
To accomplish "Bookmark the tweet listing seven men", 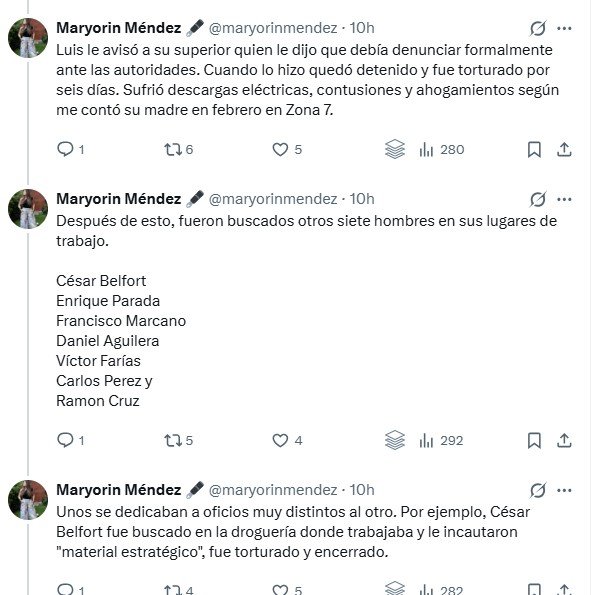I will pos(534,440).
